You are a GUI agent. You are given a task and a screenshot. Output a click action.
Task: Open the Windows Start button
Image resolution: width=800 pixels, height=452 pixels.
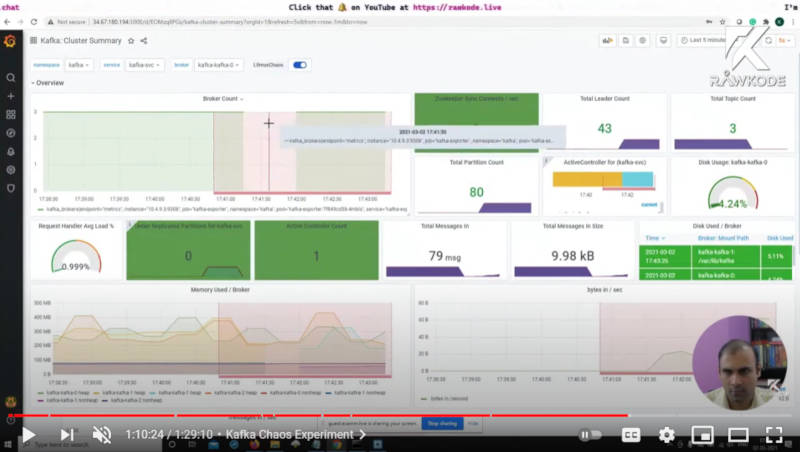point(7,445)
